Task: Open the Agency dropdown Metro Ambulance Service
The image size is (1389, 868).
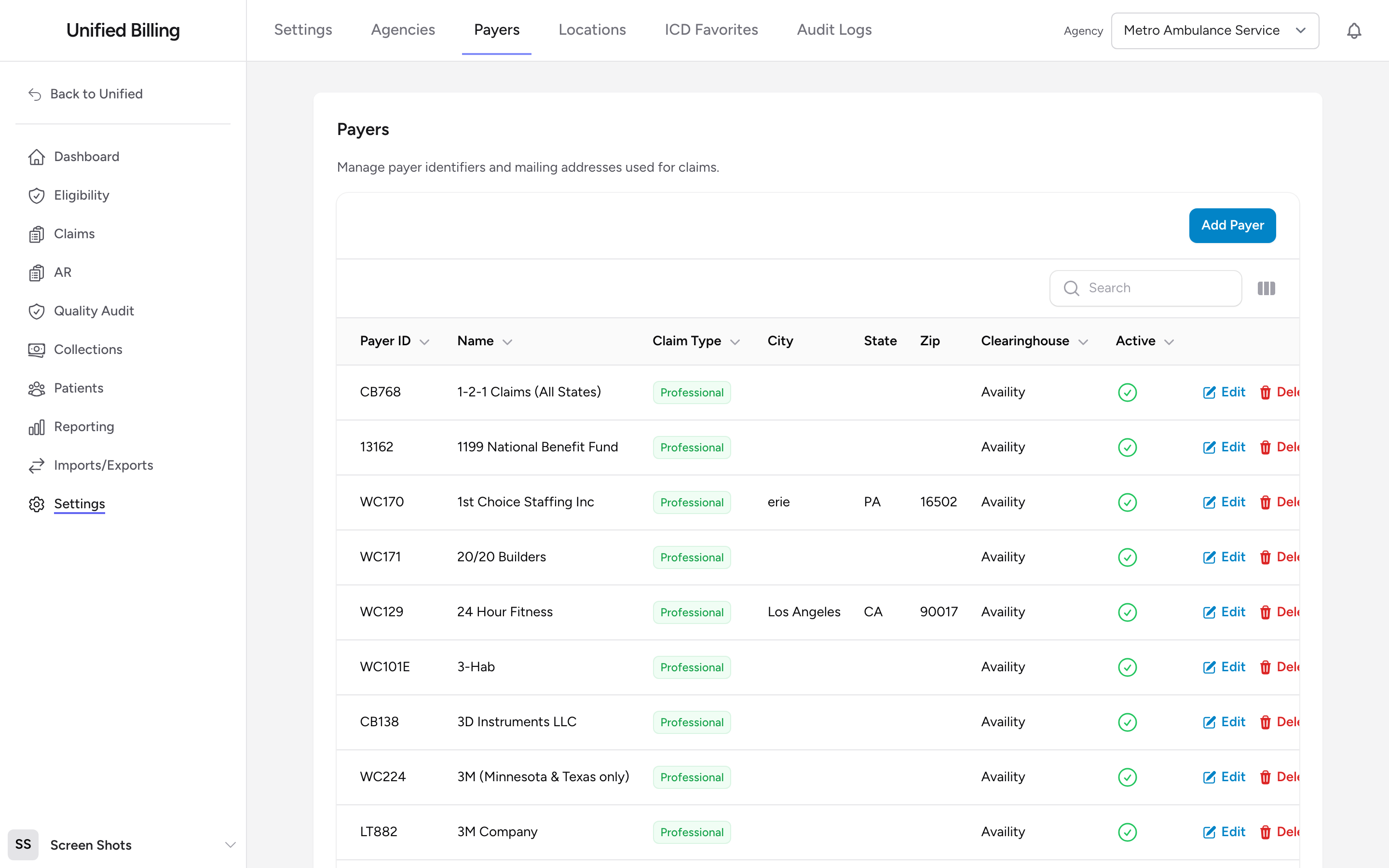Action: [x=1214, y=30]
